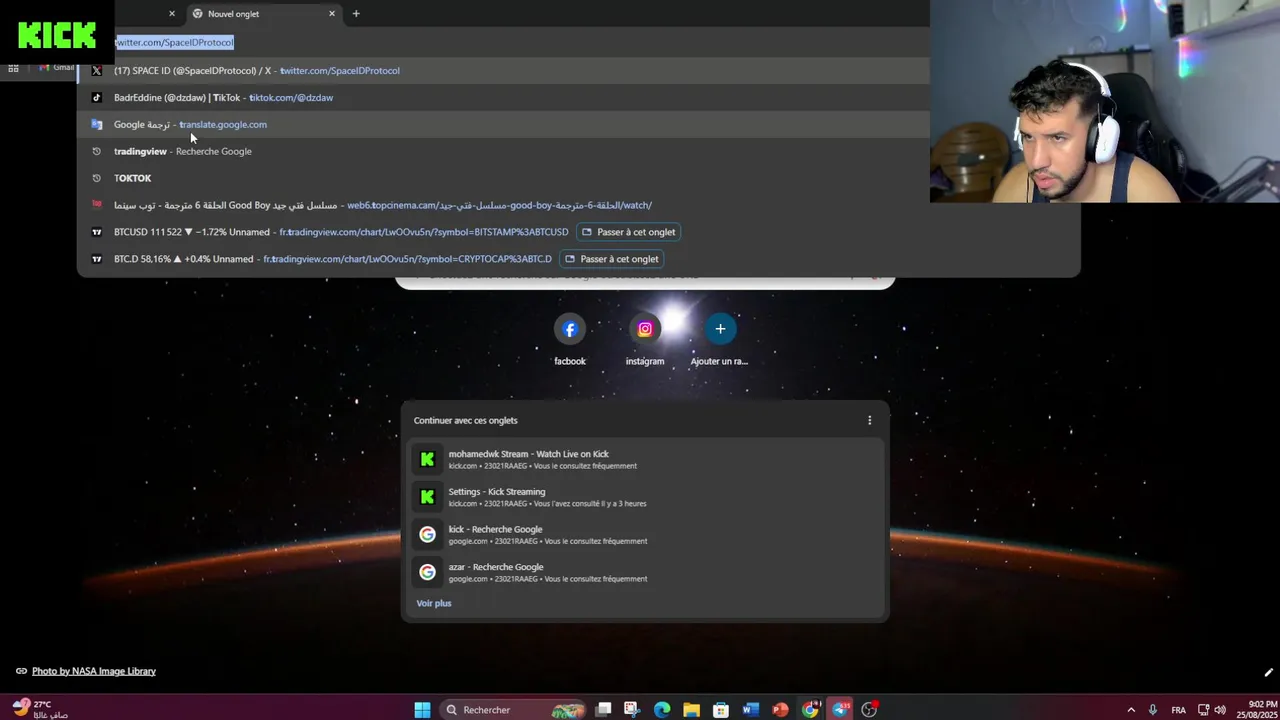1280x720 pixels.
Task: Switch to Chrome on the taskbar
Action: pos(810,710)
